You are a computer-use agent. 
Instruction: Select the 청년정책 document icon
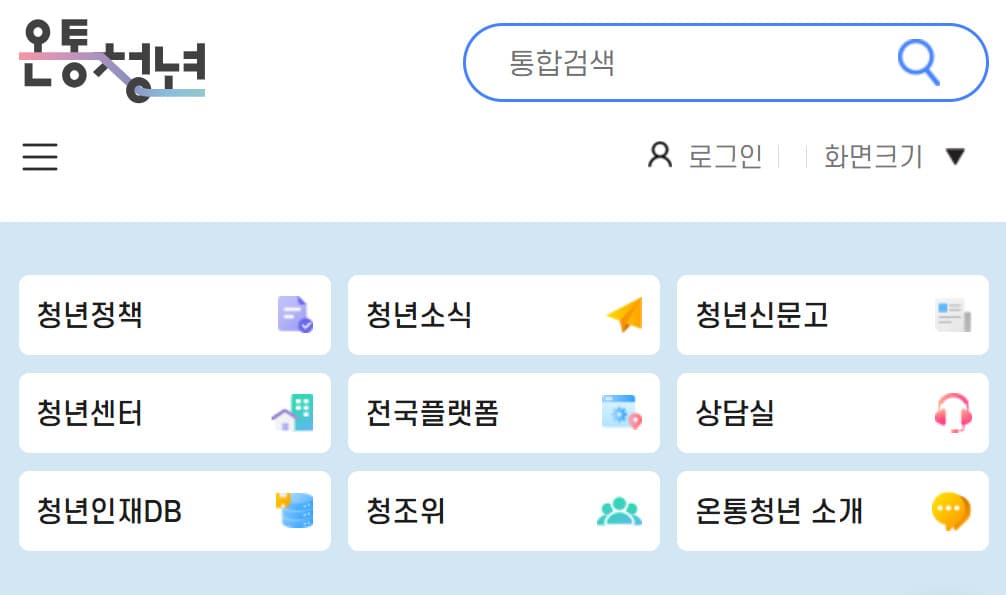(x=294, y=316)
